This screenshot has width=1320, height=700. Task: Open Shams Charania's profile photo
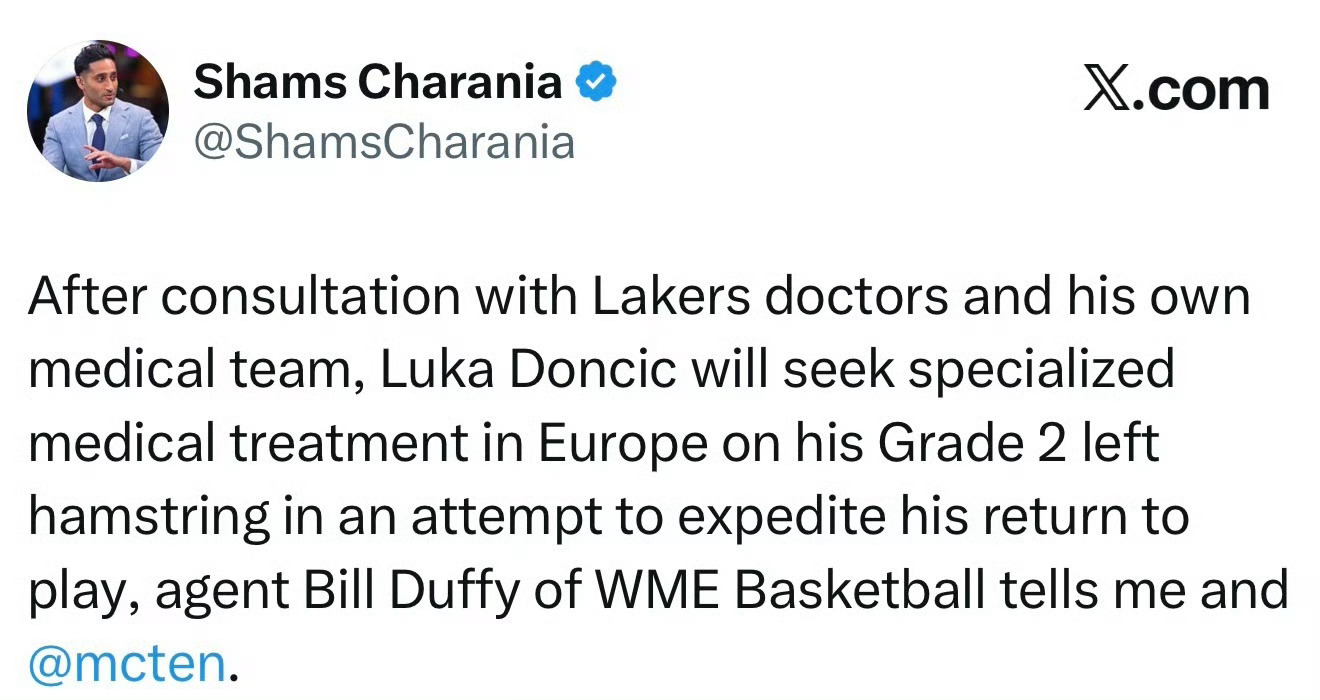pos(98,112)
